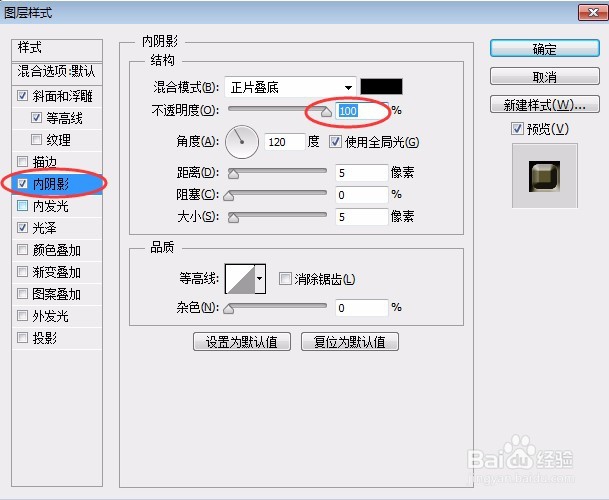This screenshot has width=609, height=500.
Task: Open the 混合模式 正片叠底 dropdown
Action: tap(291, 87)
